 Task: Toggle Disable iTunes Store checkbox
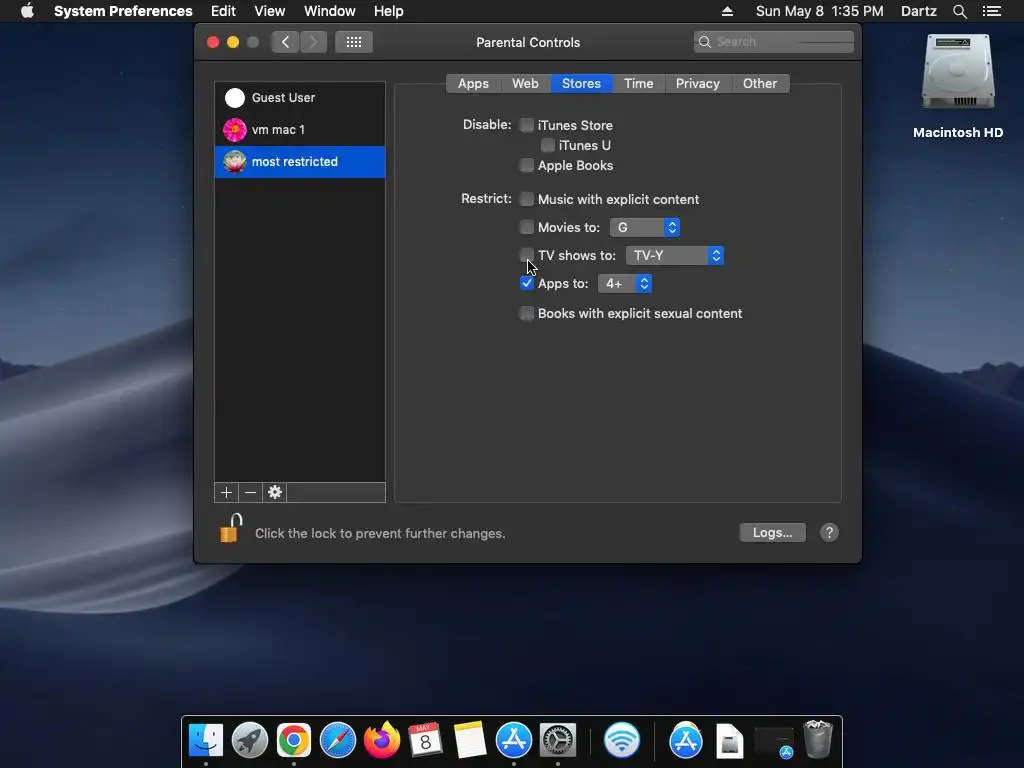pyautogui.click(x=527, y=125)
